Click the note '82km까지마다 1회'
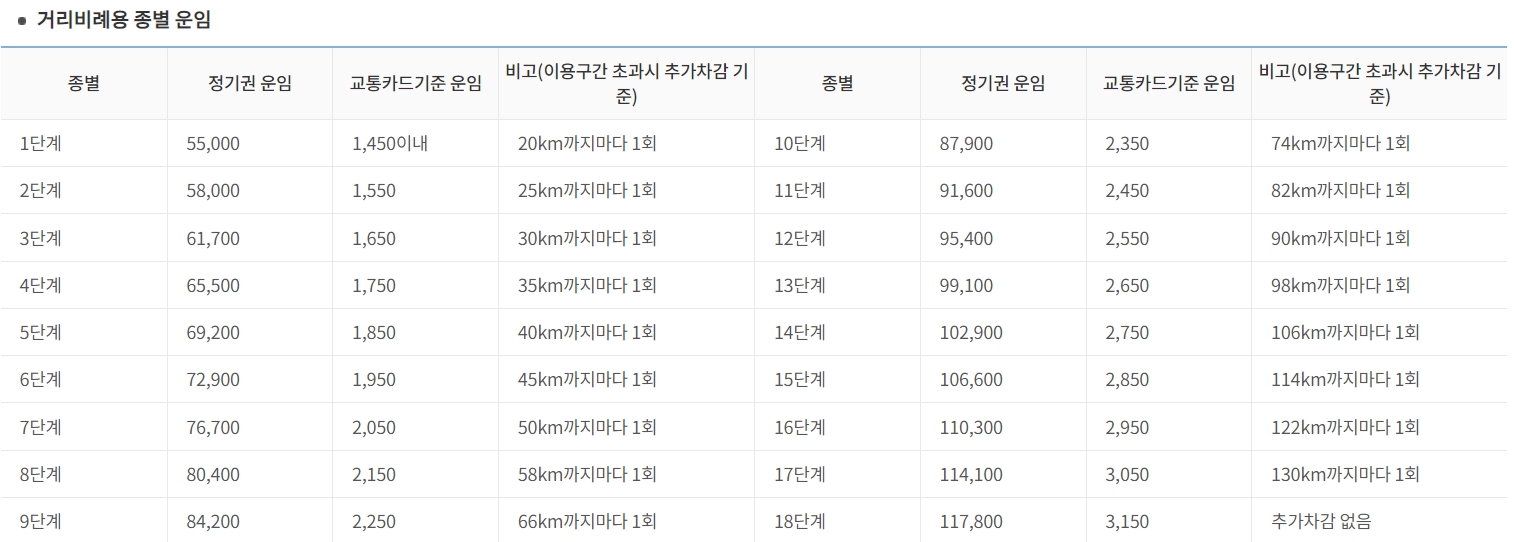The height and width of the screenshot is (542, 1514). tap(1341, 190)
